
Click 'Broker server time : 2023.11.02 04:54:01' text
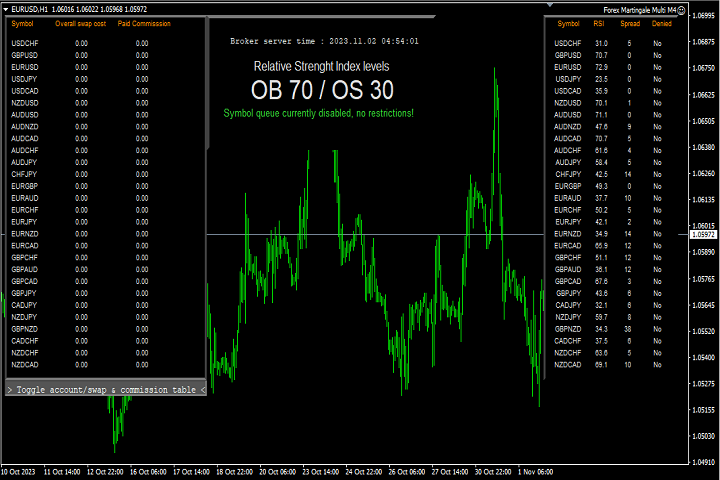click(324, 41)
